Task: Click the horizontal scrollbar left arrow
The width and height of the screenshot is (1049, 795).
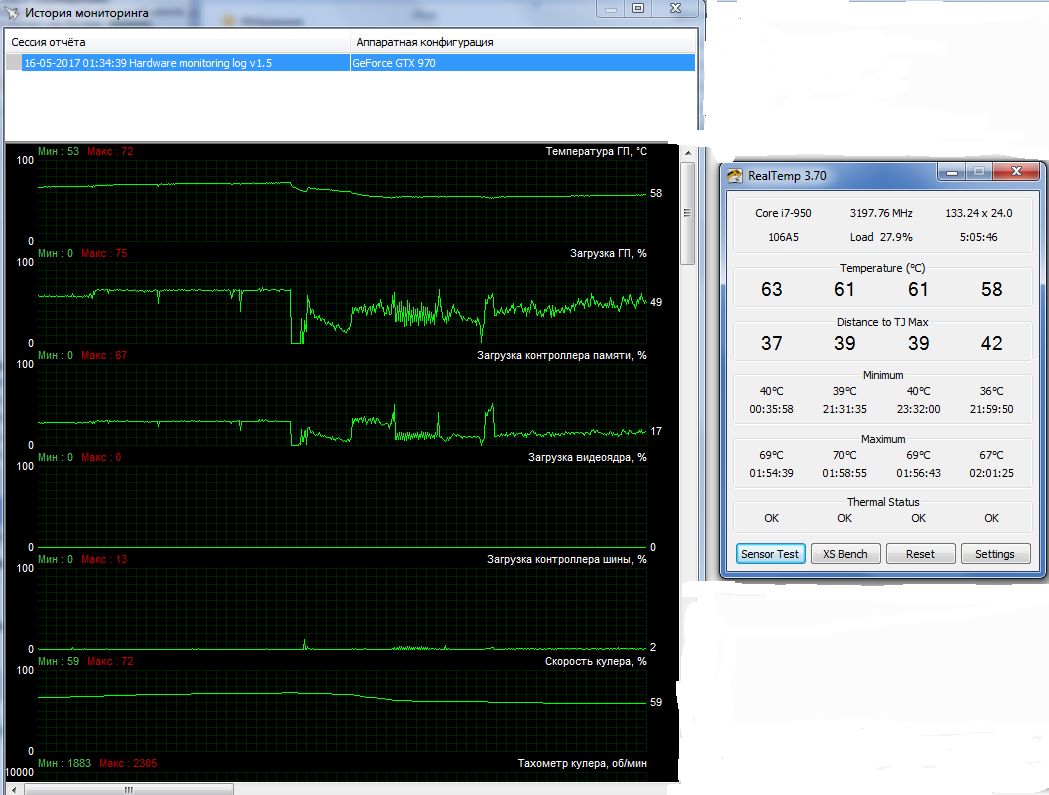Action: click(x=14, y=790)
